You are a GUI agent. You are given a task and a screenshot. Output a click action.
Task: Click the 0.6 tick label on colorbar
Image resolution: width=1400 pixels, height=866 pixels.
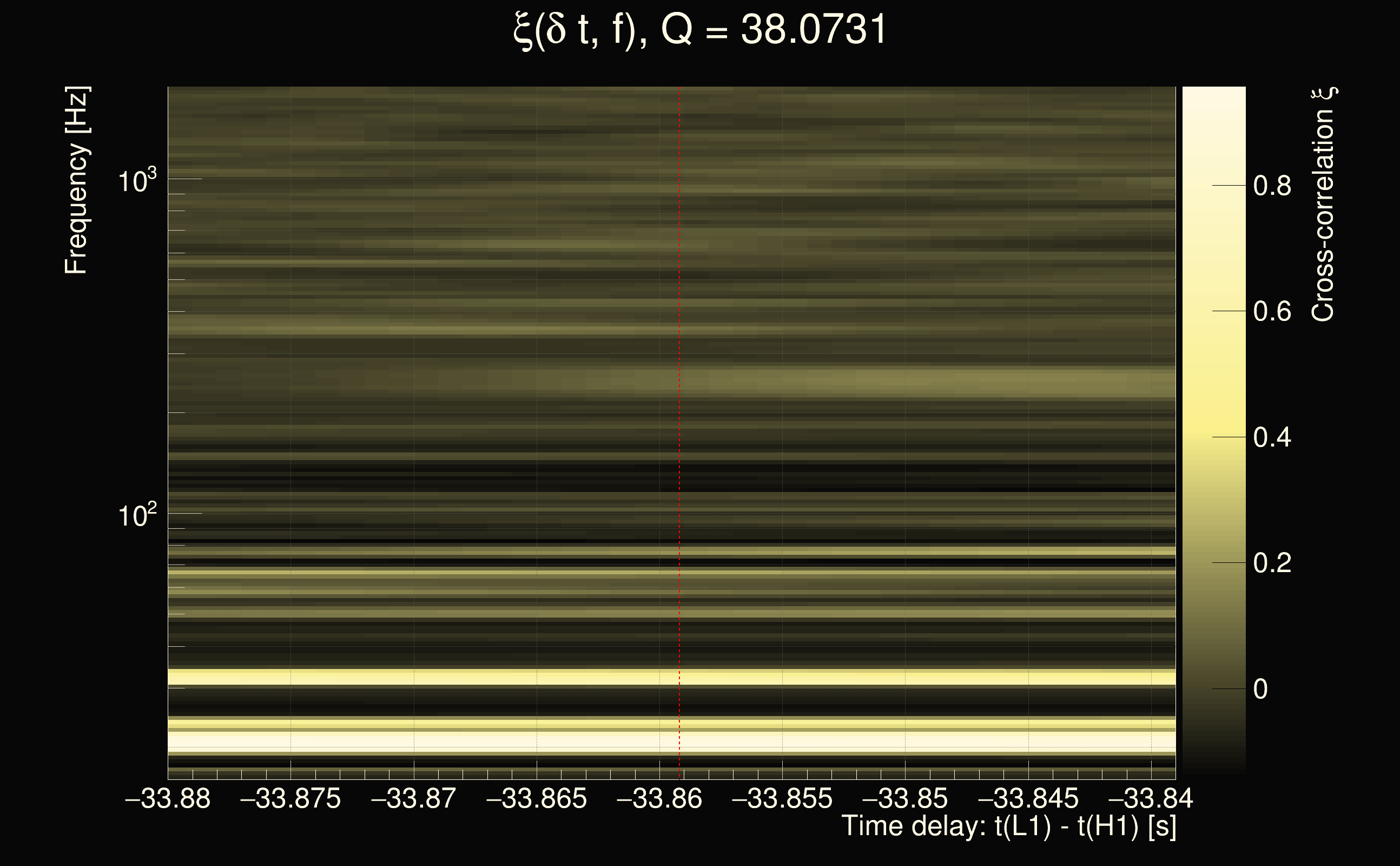click(x=1272, y=312)
